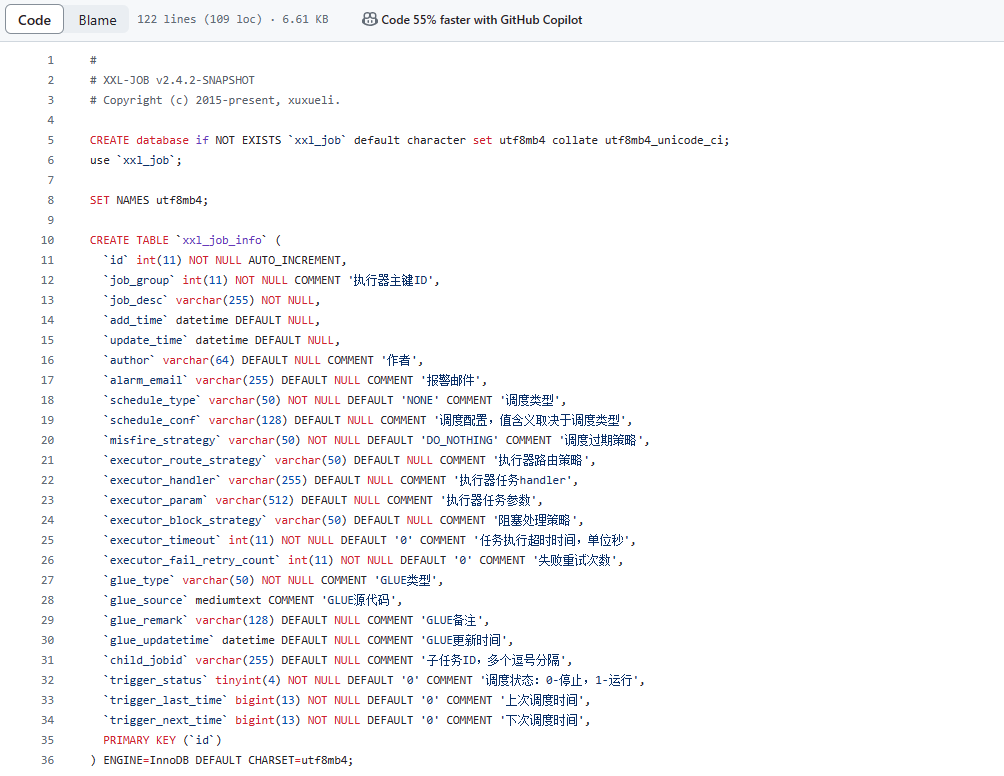
Task: Click the `child_jobid` column name
Action: click(x=146, y=660)
